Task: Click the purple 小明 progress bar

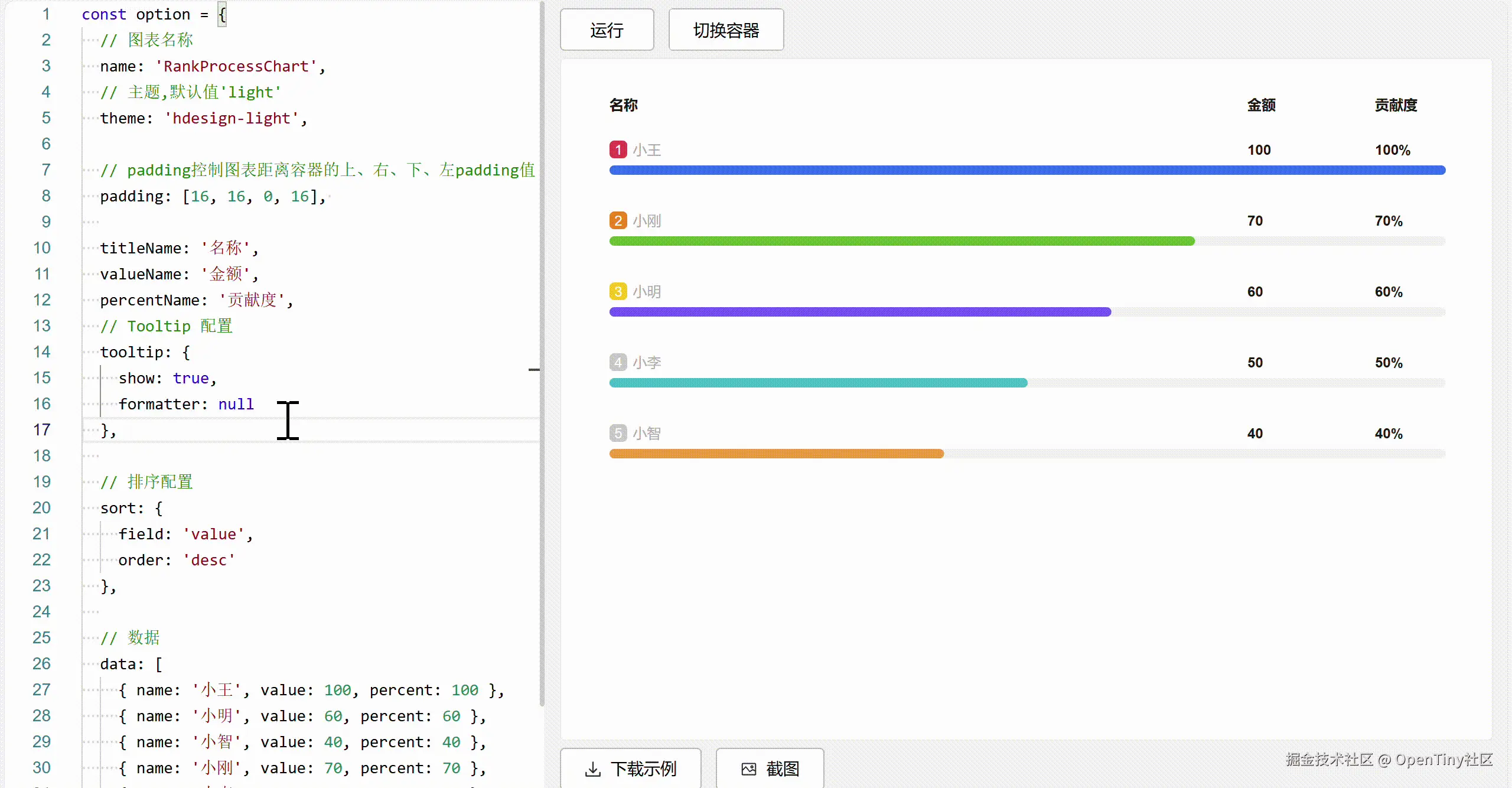Action: (x=859, y=312)
